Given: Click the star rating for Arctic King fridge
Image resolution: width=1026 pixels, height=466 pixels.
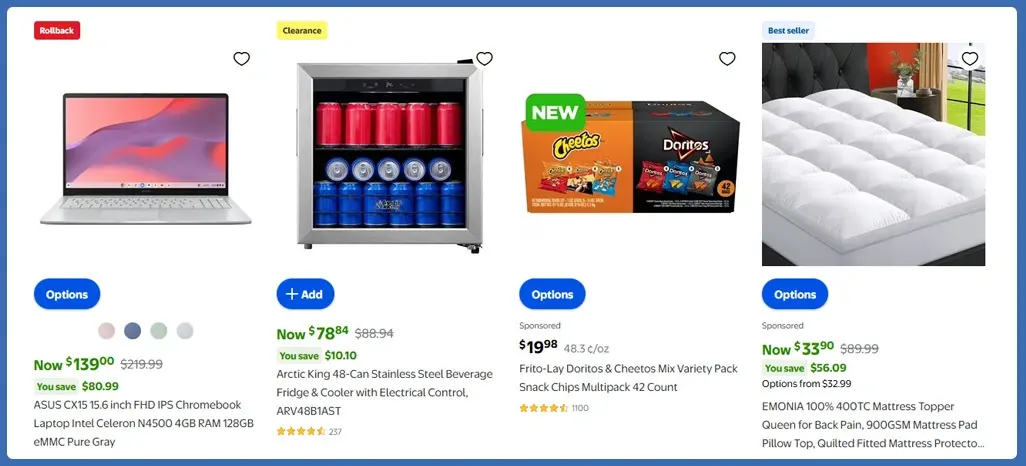Looking at the screenshot, I should tap(301, 431).
